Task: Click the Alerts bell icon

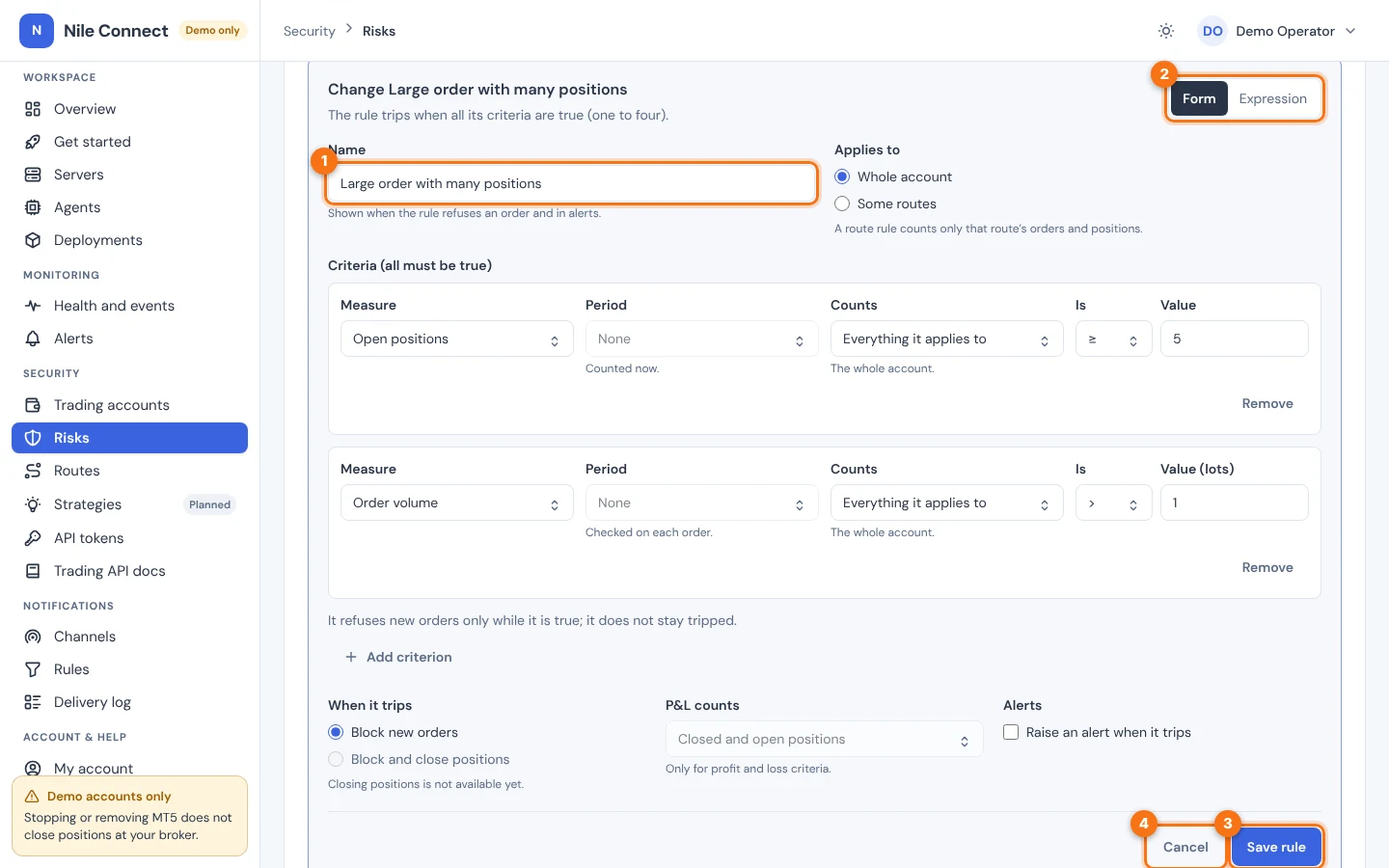Action: click(33, 339)
